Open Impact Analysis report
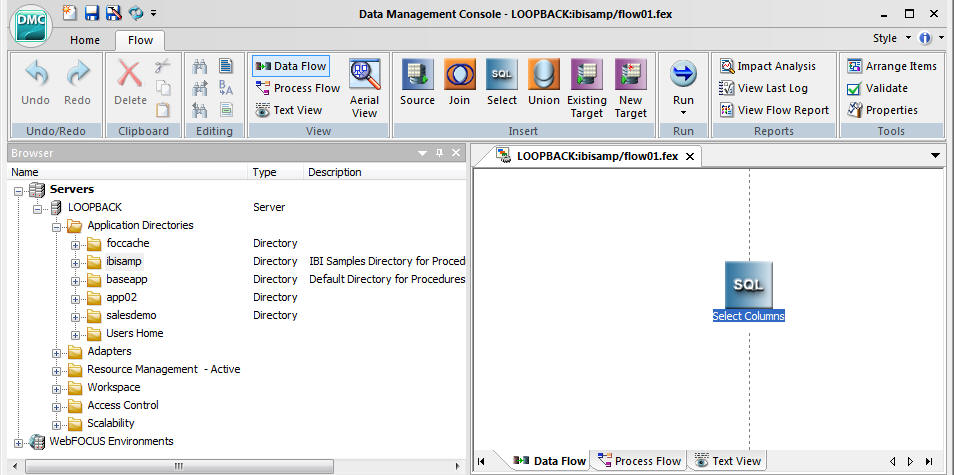The height and width of the screenshot is (475, 954). (768, 66)
